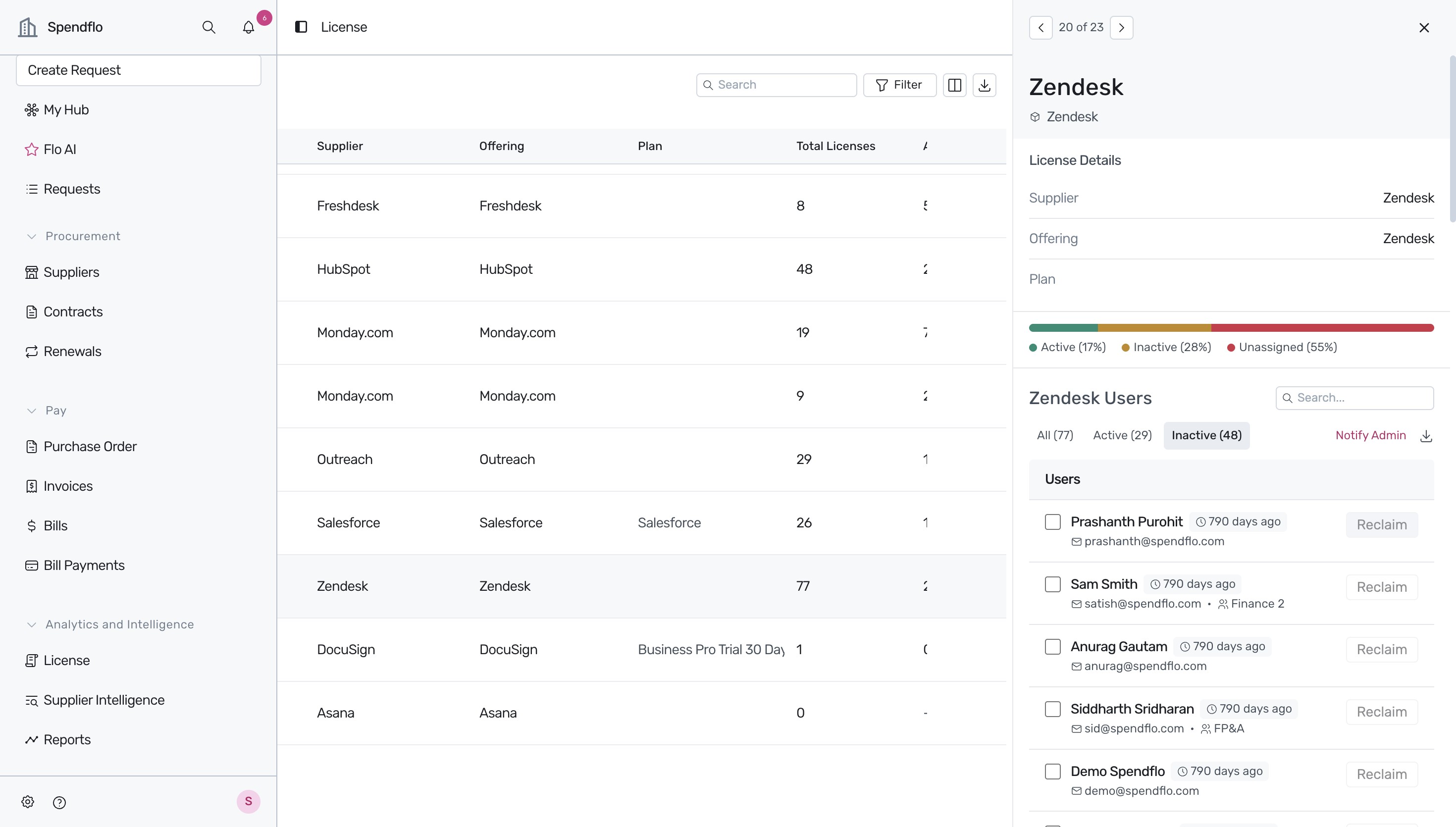Image resolution: width=1456 pixels, height=827 pixels.
Task: Open Purchase Order page
Action: (81, 447)
